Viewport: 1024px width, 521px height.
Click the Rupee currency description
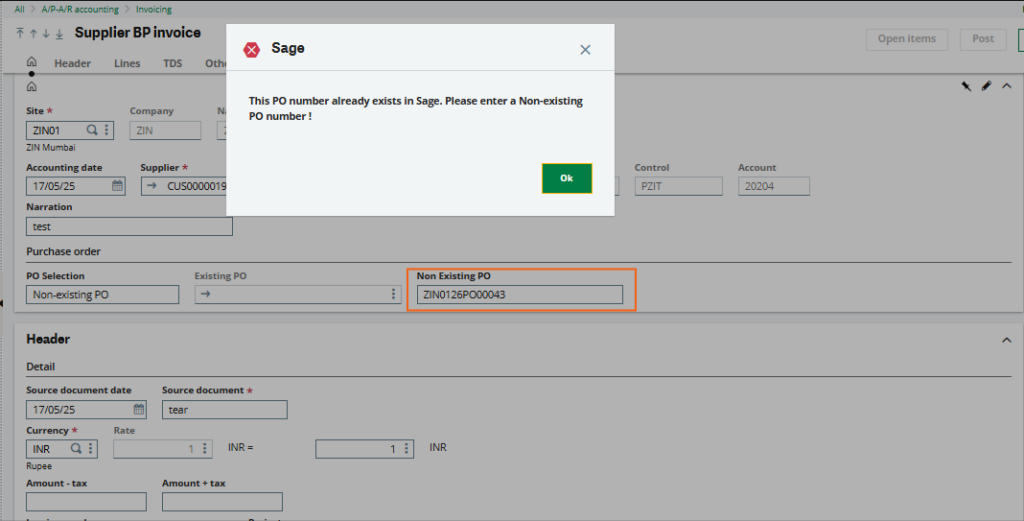[39, 466]
